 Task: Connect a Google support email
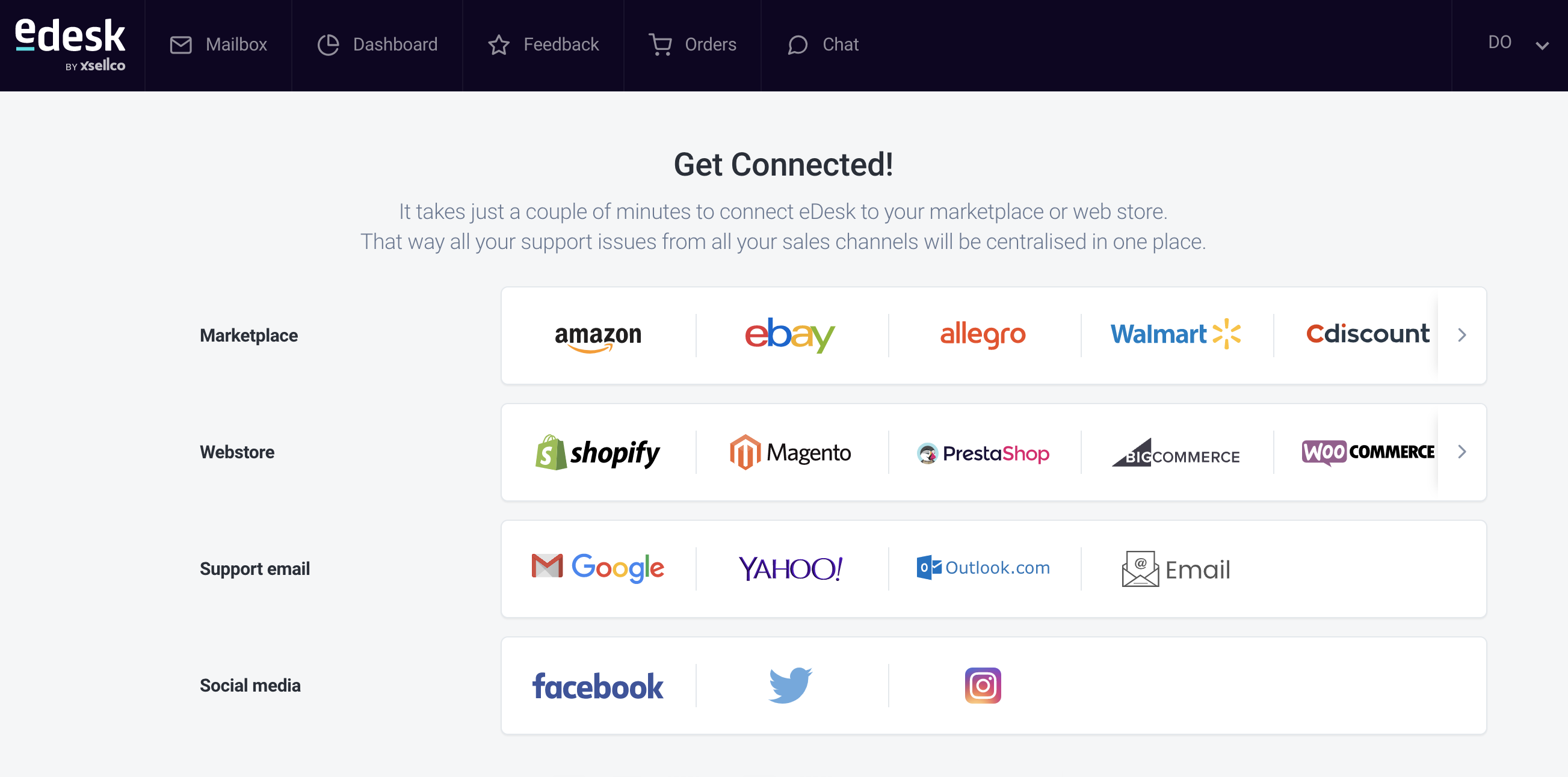coord(597,568)
